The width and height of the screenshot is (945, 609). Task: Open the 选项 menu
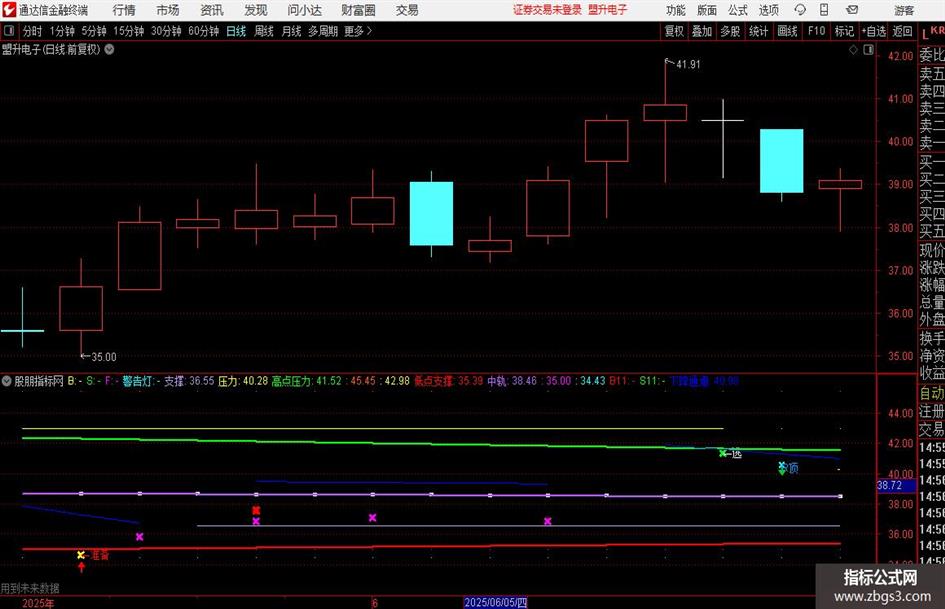pos(768,10)
